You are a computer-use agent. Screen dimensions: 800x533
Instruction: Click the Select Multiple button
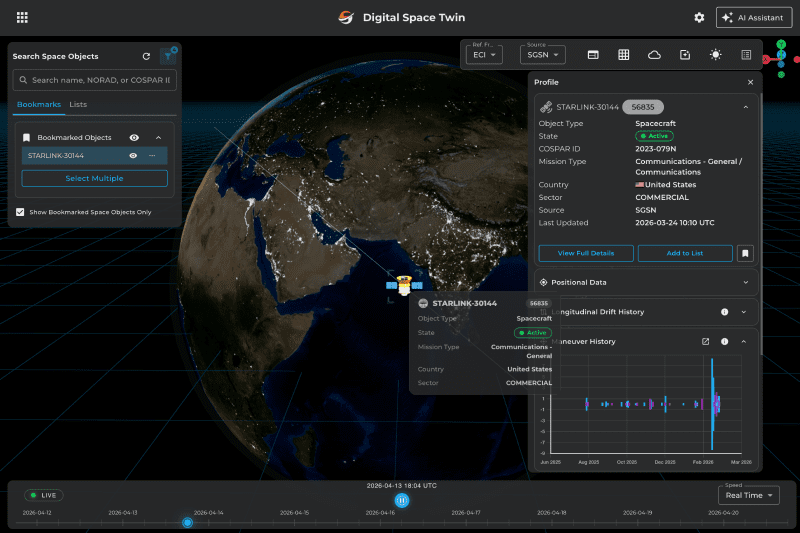point(94,179)
